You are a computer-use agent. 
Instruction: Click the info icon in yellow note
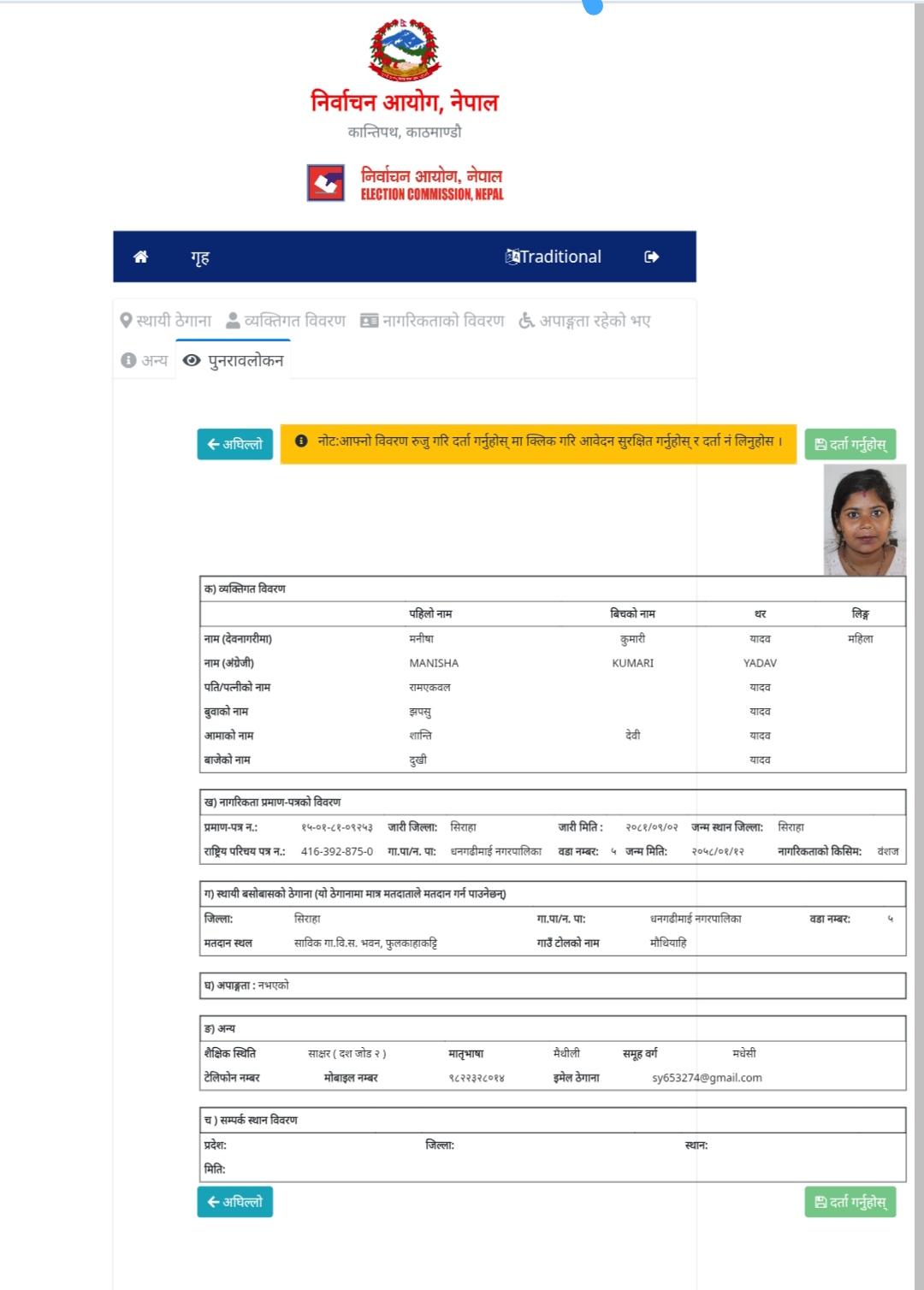[301, 441]
